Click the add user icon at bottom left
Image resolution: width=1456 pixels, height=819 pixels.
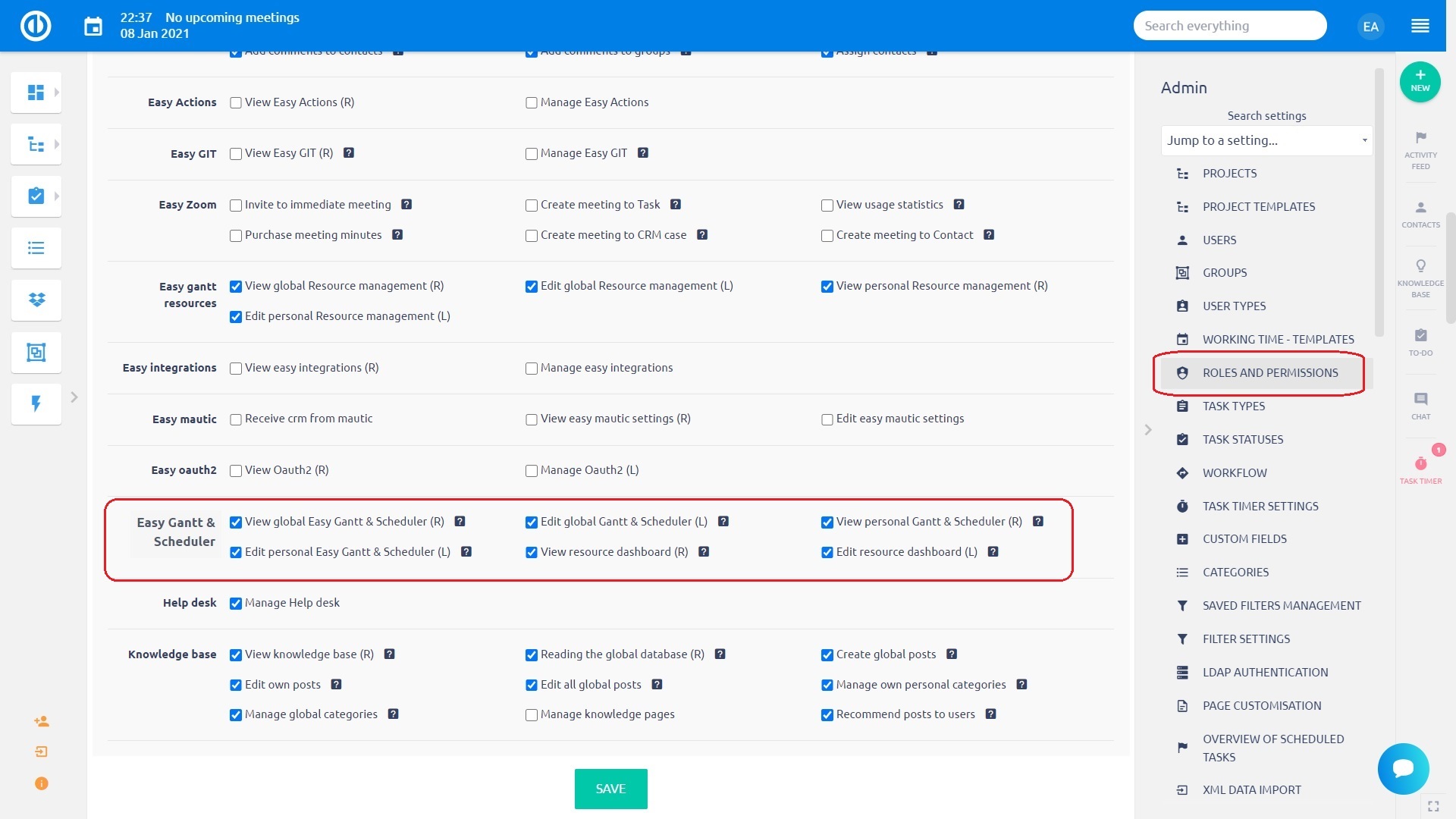pyautogui.click(x=42, y=721)
